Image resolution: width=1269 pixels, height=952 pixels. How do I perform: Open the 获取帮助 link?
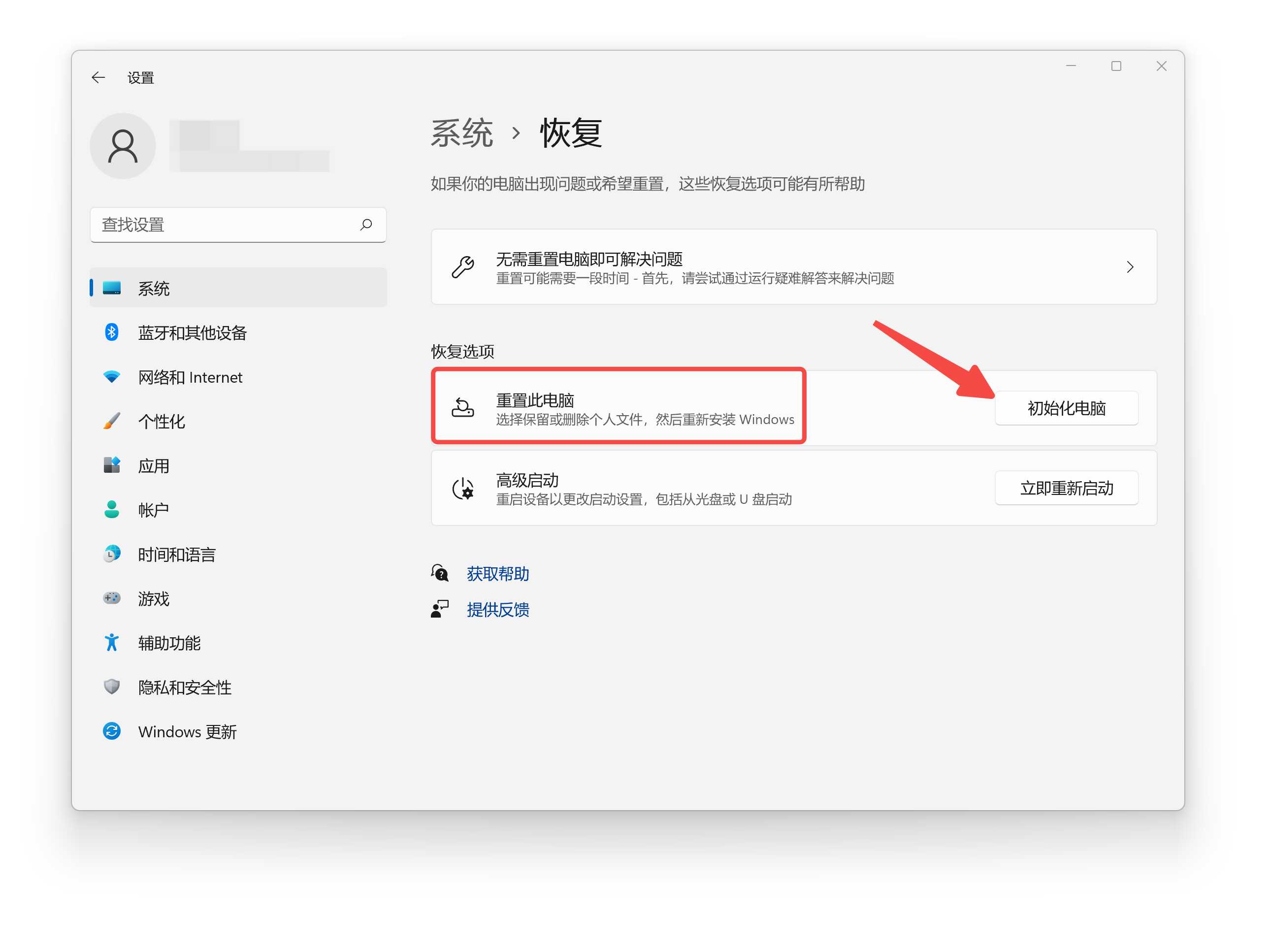point(498,573)
